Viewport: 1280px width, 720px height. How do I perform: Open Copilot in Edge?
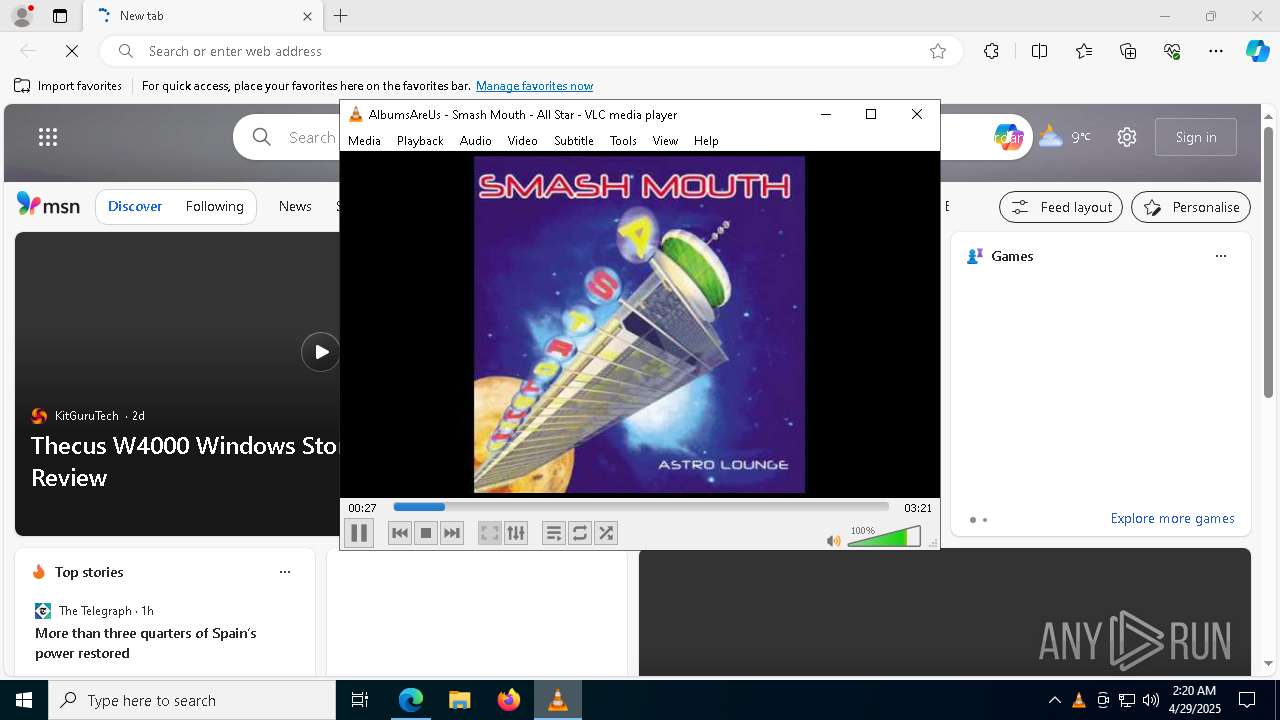pyautogui.click(x=1257, y=51)
